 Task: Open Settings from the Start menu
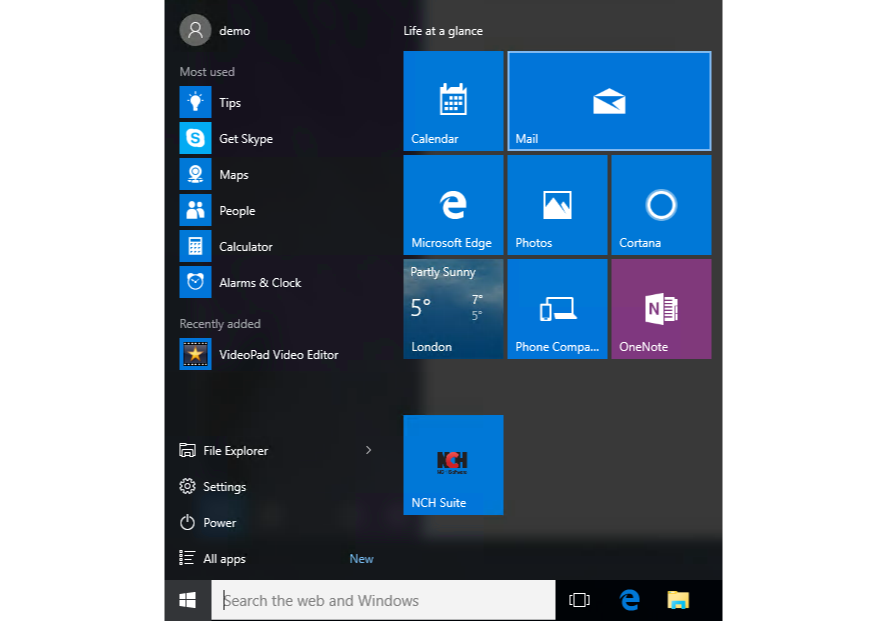[224, 487]
